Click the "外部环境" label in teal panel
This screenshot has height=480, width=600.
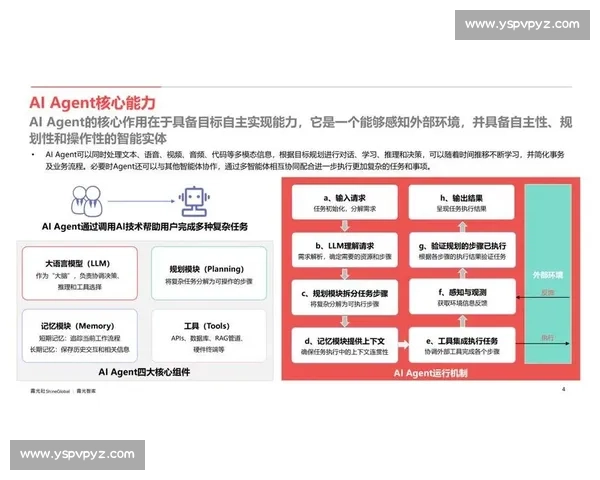click(548, 275)
